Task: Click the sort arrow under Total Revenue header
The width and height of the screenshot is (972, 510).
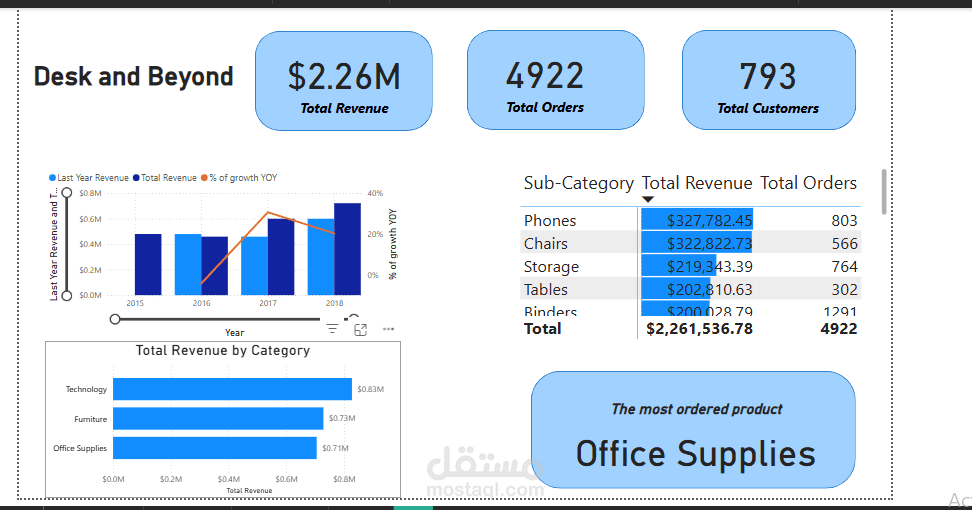Action: tap(648, 200)
